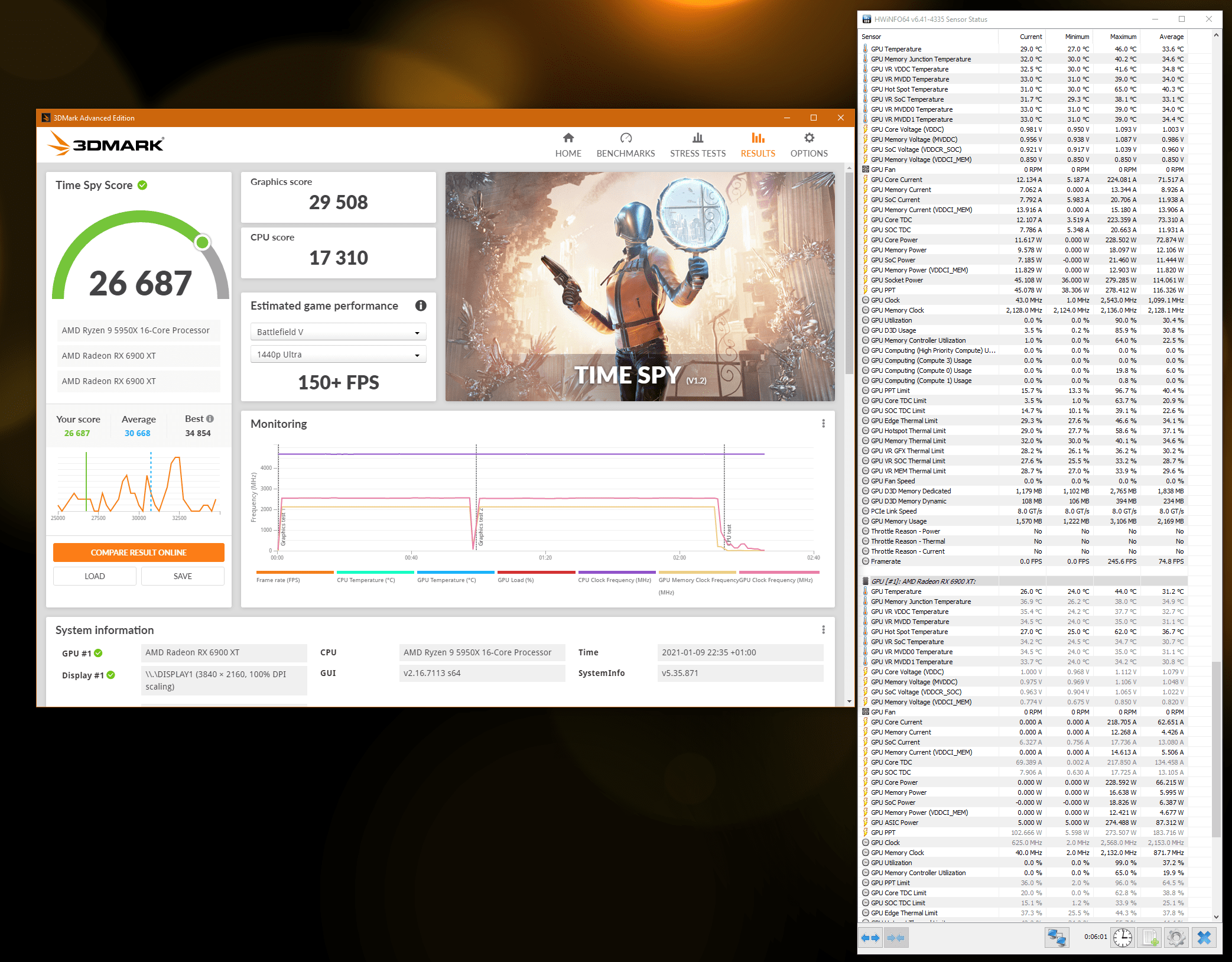Click HWiNFO log file plus icon
This screenshot has width=1232, height=962.
1150,938
